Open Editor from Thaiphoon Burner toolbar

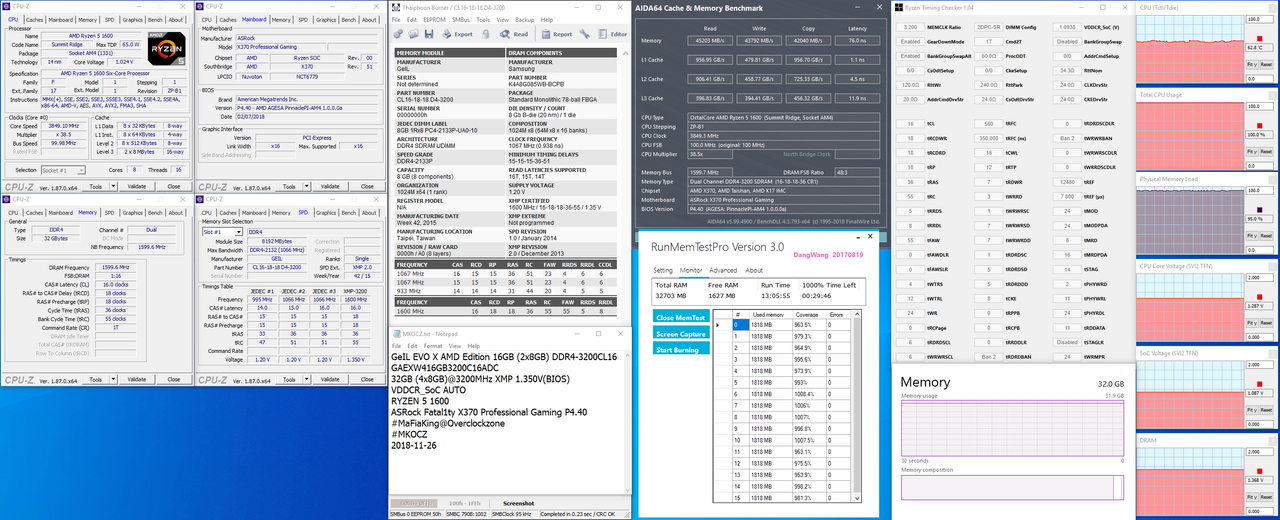[x=612, y=34]
